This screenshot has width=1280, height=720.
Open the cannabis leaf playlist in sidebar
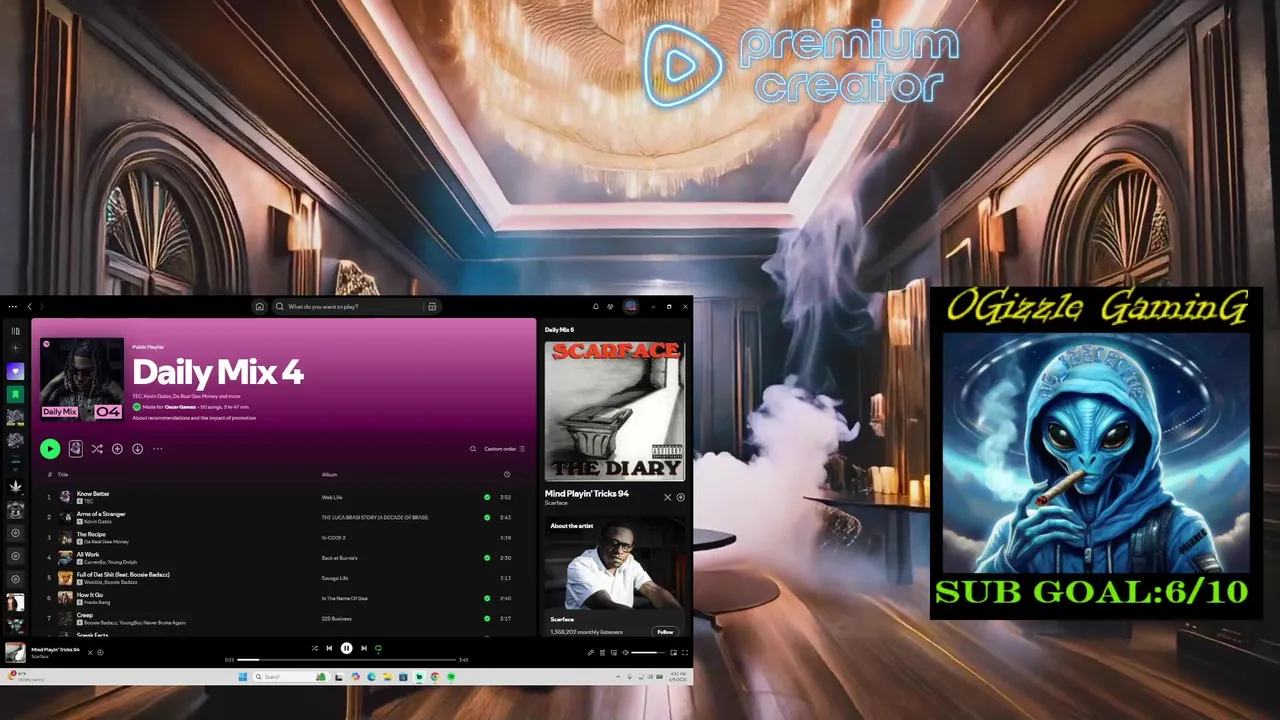15,486
